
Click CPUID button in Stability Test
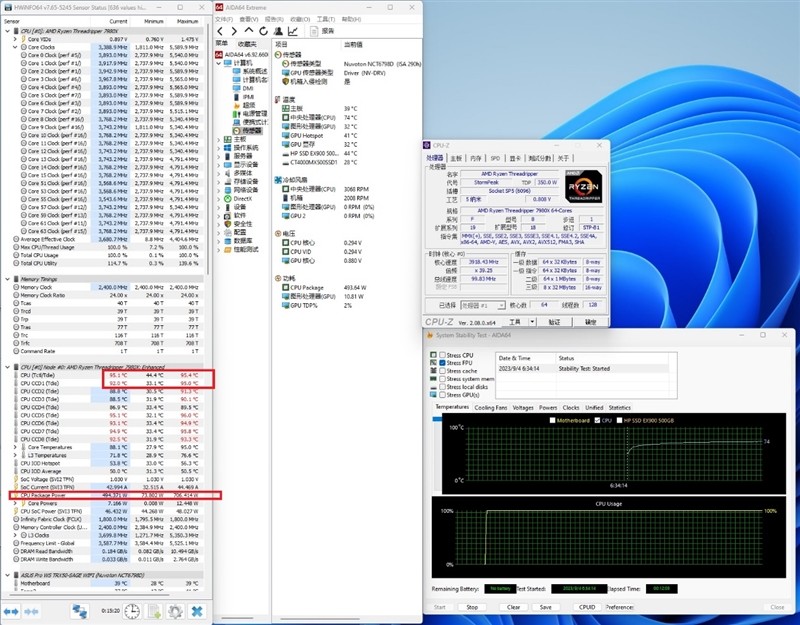tap(587, 607)
